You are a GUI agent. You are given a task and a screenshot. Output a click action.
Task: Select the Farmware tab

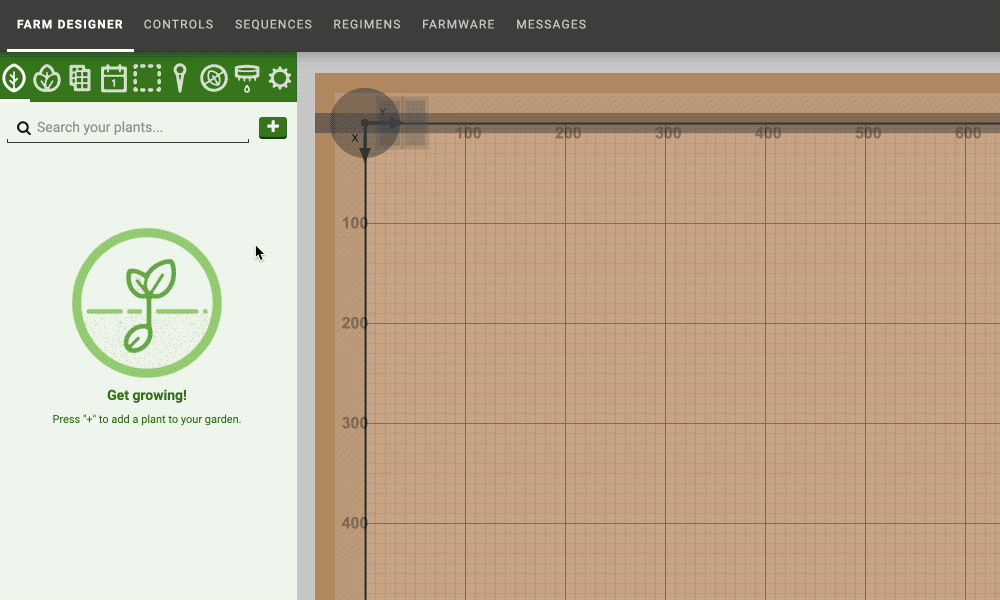[458, 25]
